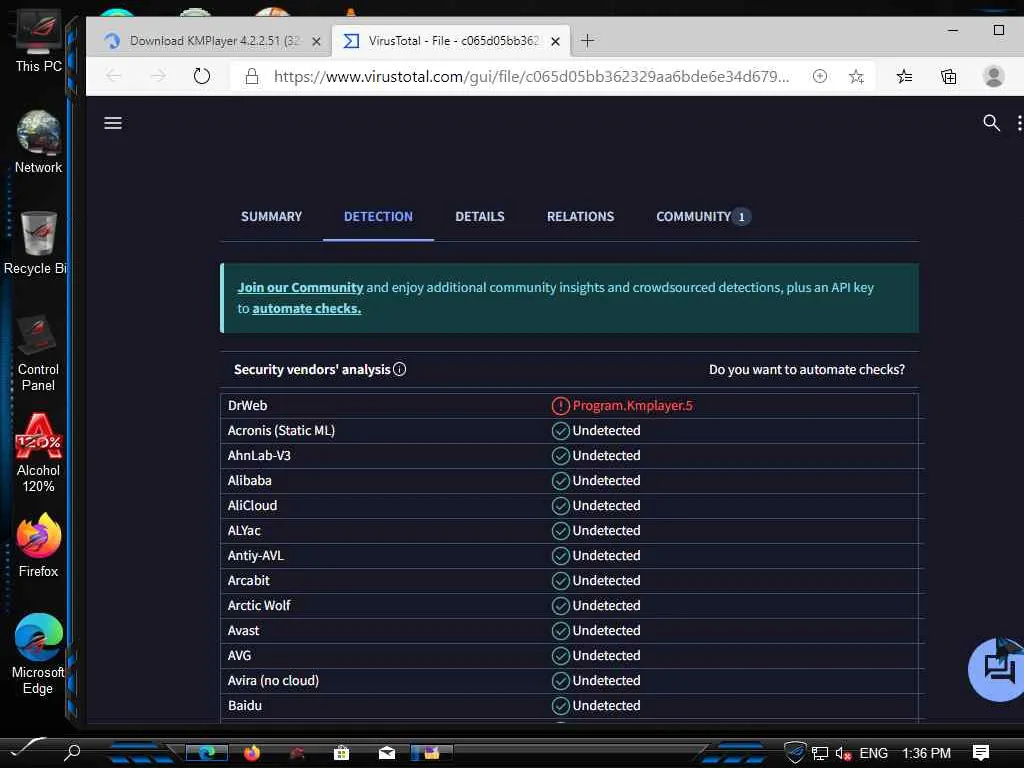The width and height of the screenshot is (1024, 768).
Task: Select the DETECTION tab
Action: [378, 216]
